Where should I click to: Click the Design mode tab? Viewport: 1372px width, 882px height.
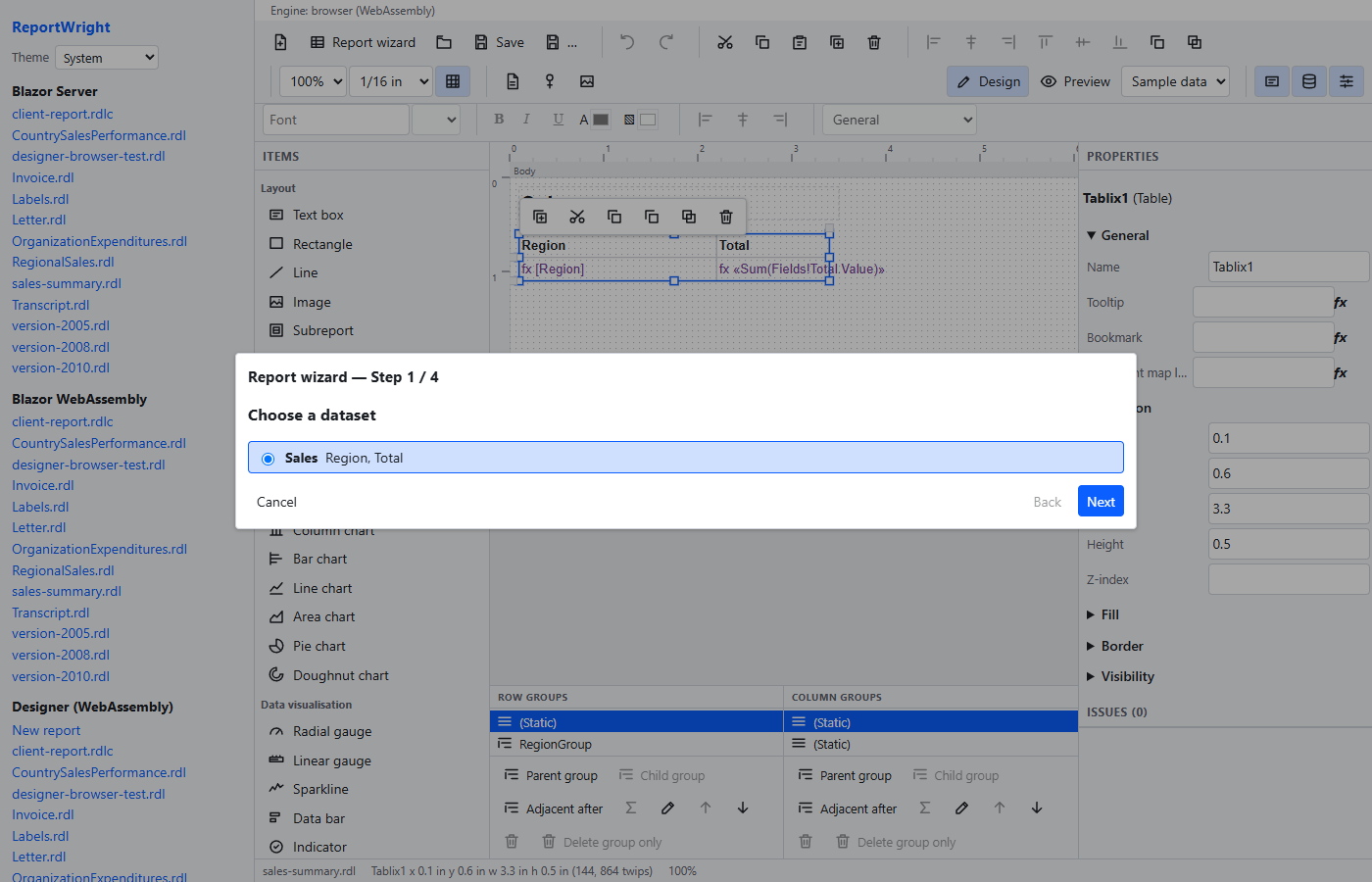(988, 81)
